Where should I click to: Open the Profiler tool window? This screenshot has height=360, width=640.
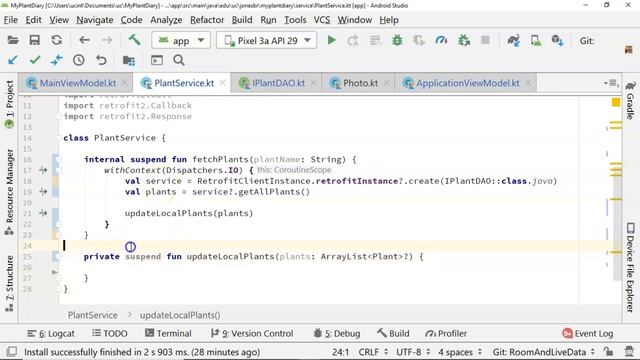(x=446, y=333)
